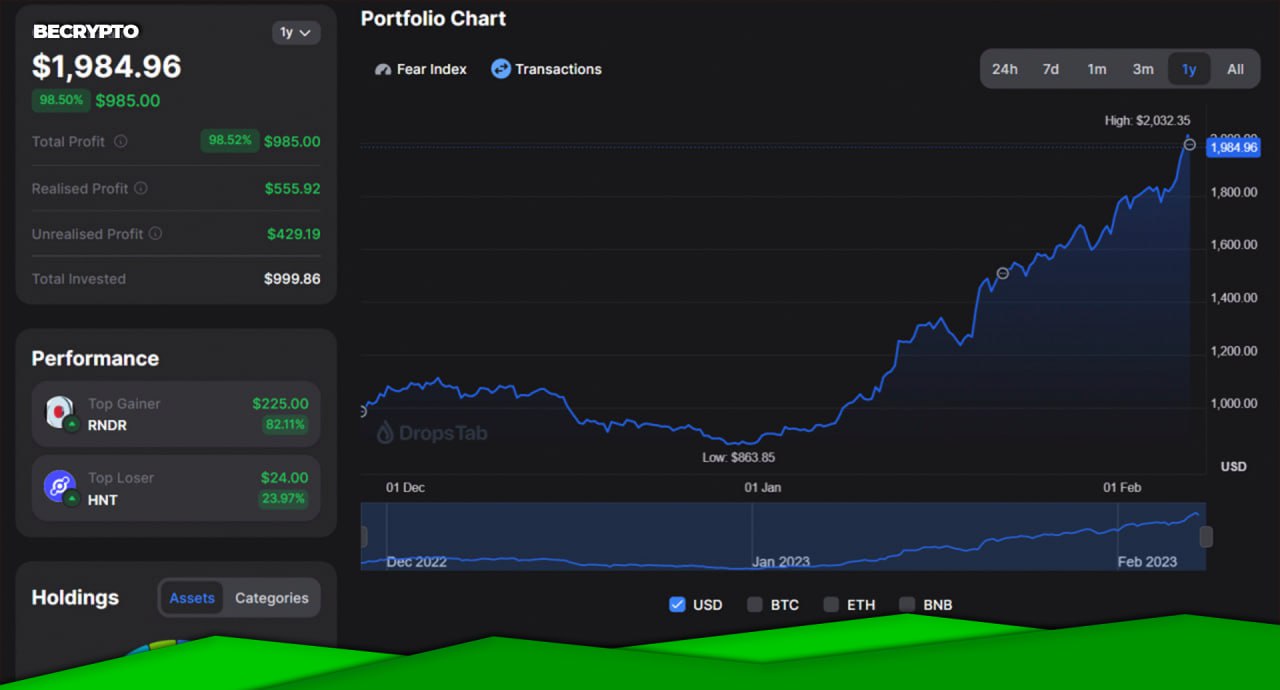Click the 1,984.96 price label on axis
This screenshot has height=690, width=1280.
(x=1233, y=148)
